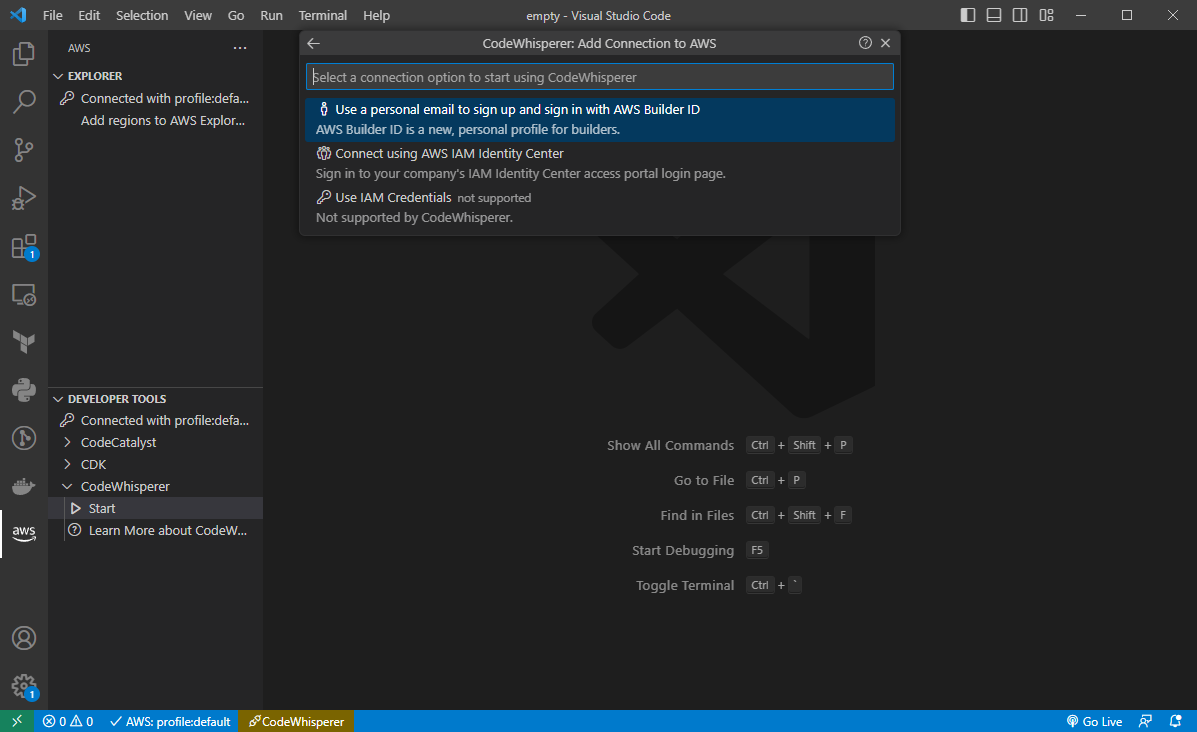The width and height of the screenshot is (1197, 732).
Task: Open the File menu
Action: (53, 15)
